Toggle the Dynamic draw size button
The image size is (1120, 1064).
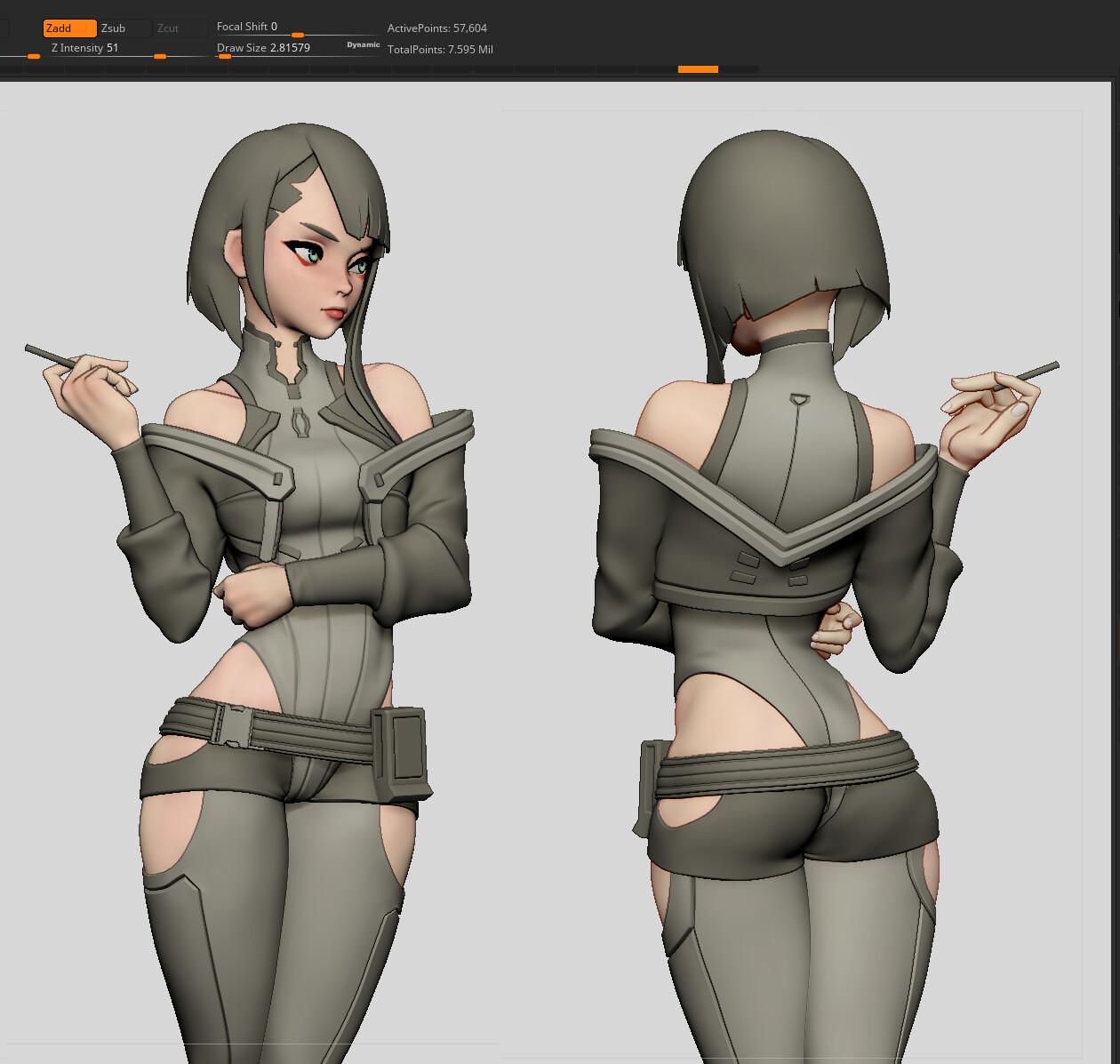coord(363,45)
